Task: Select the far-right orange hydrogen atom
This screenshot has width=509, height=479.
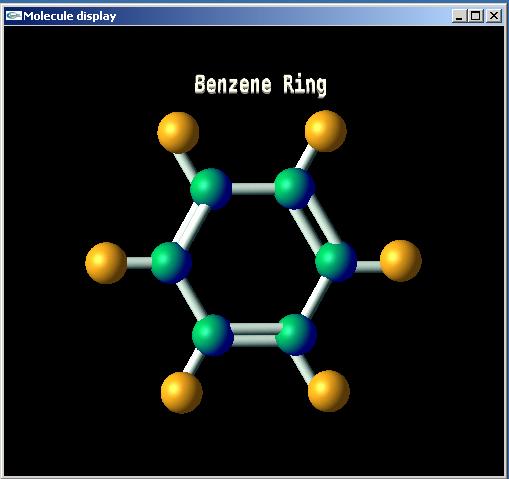Action: click(401, 261)
